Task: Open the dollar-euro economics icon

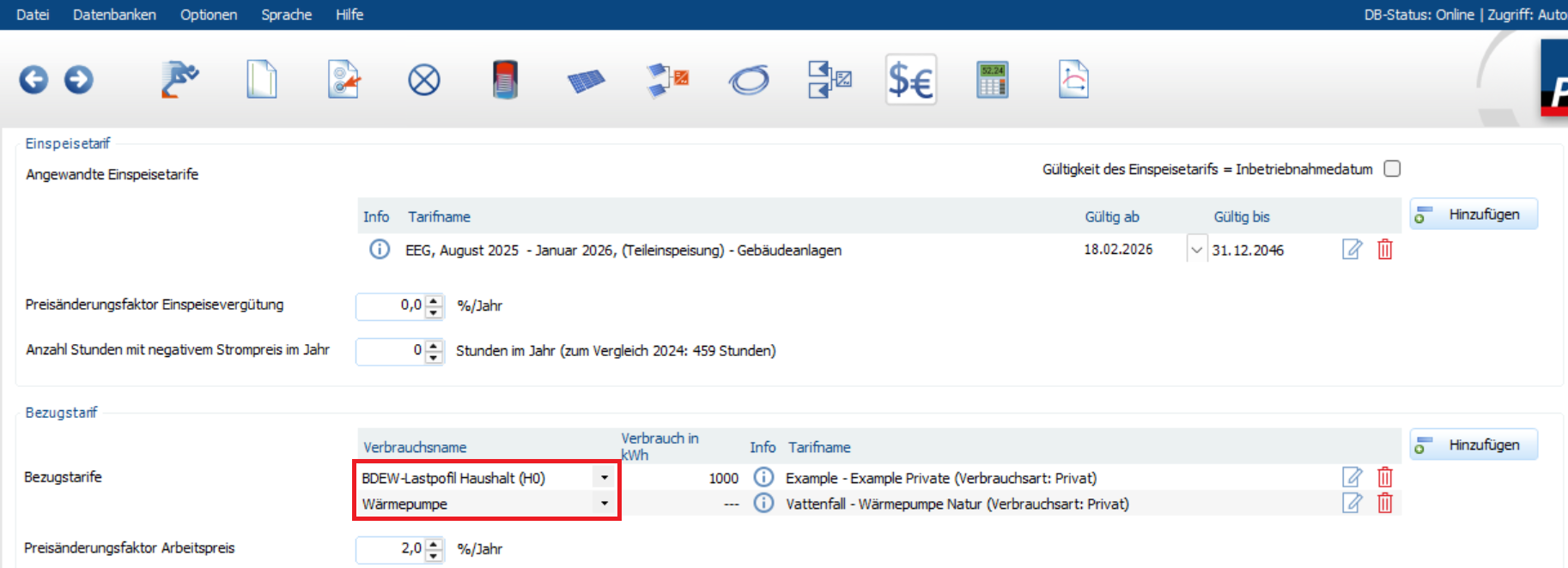Action: [x=910, y=81]
